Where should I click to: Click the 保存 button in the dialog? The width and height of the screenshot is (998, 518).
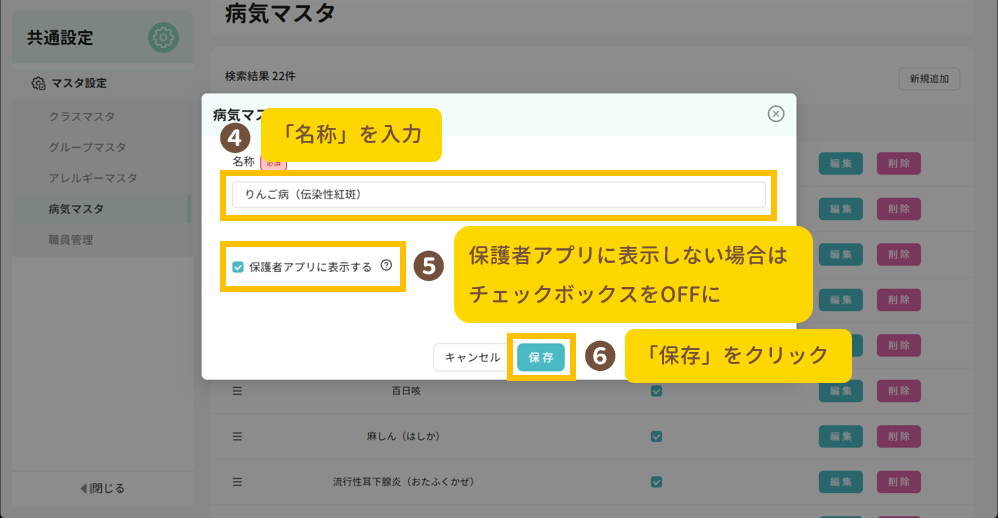tap(541, 357)
